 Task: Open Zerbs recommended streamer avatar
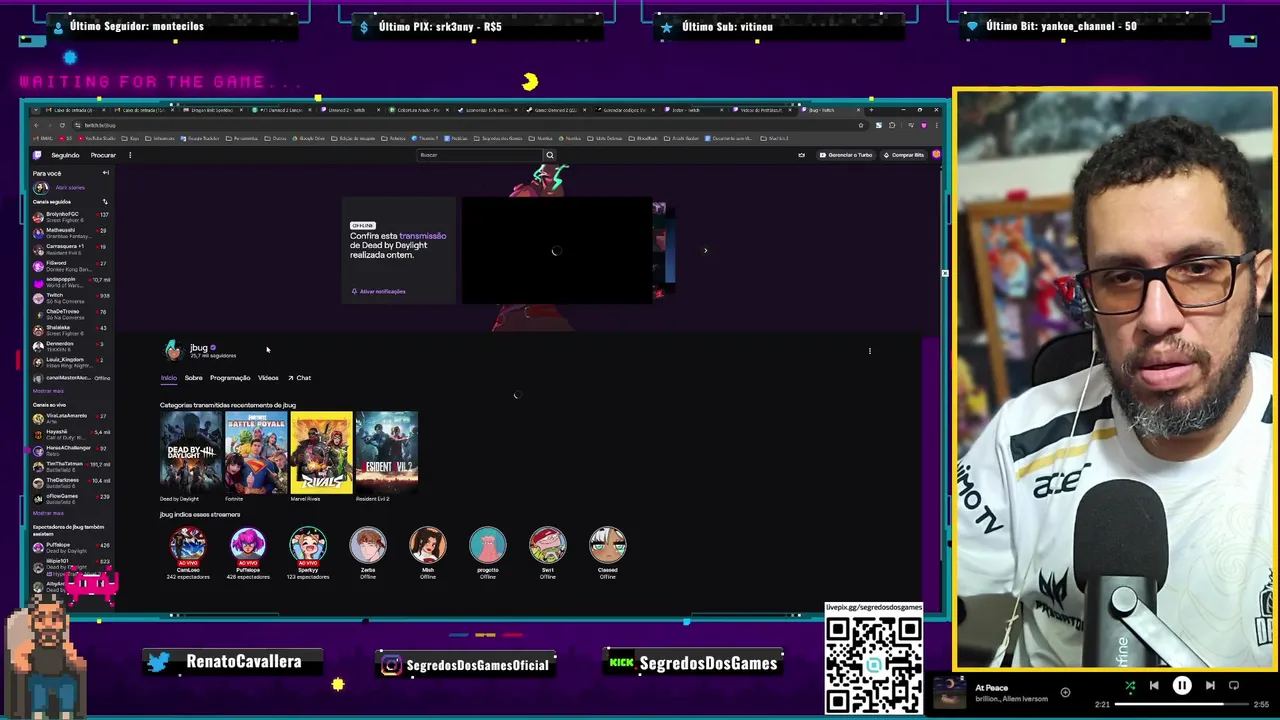coord(368,546)
